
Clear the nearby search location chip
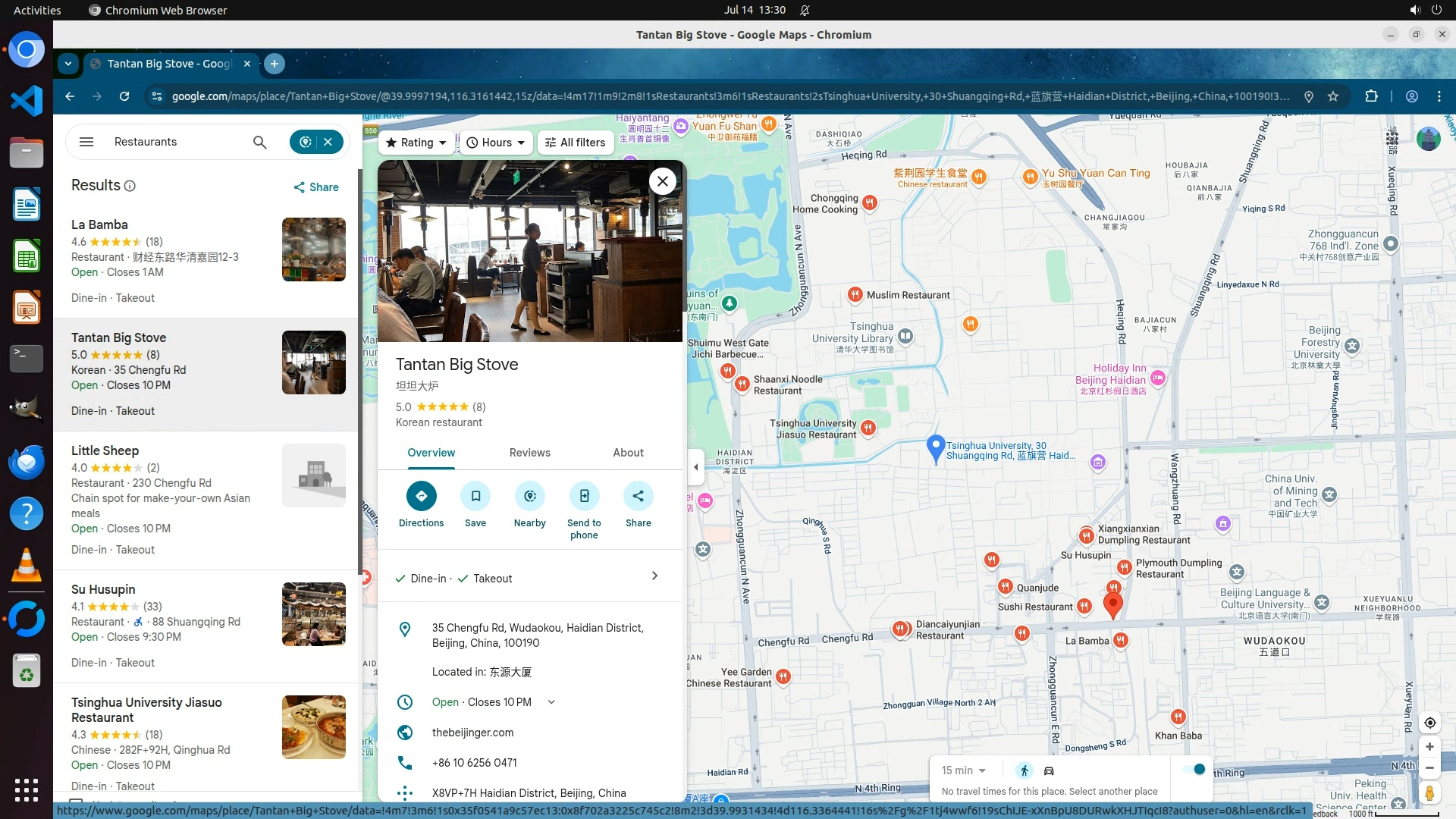tap(328, 142)
